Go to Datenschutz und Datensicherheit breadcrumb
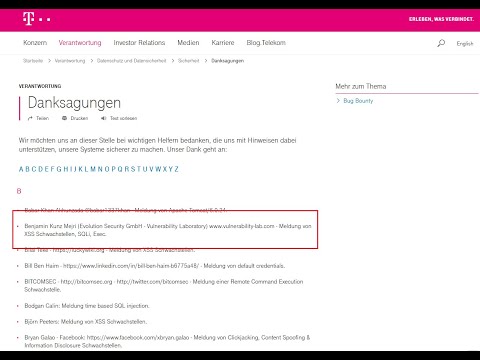Screen dimensions: 480x360 (x=132, y=61)
